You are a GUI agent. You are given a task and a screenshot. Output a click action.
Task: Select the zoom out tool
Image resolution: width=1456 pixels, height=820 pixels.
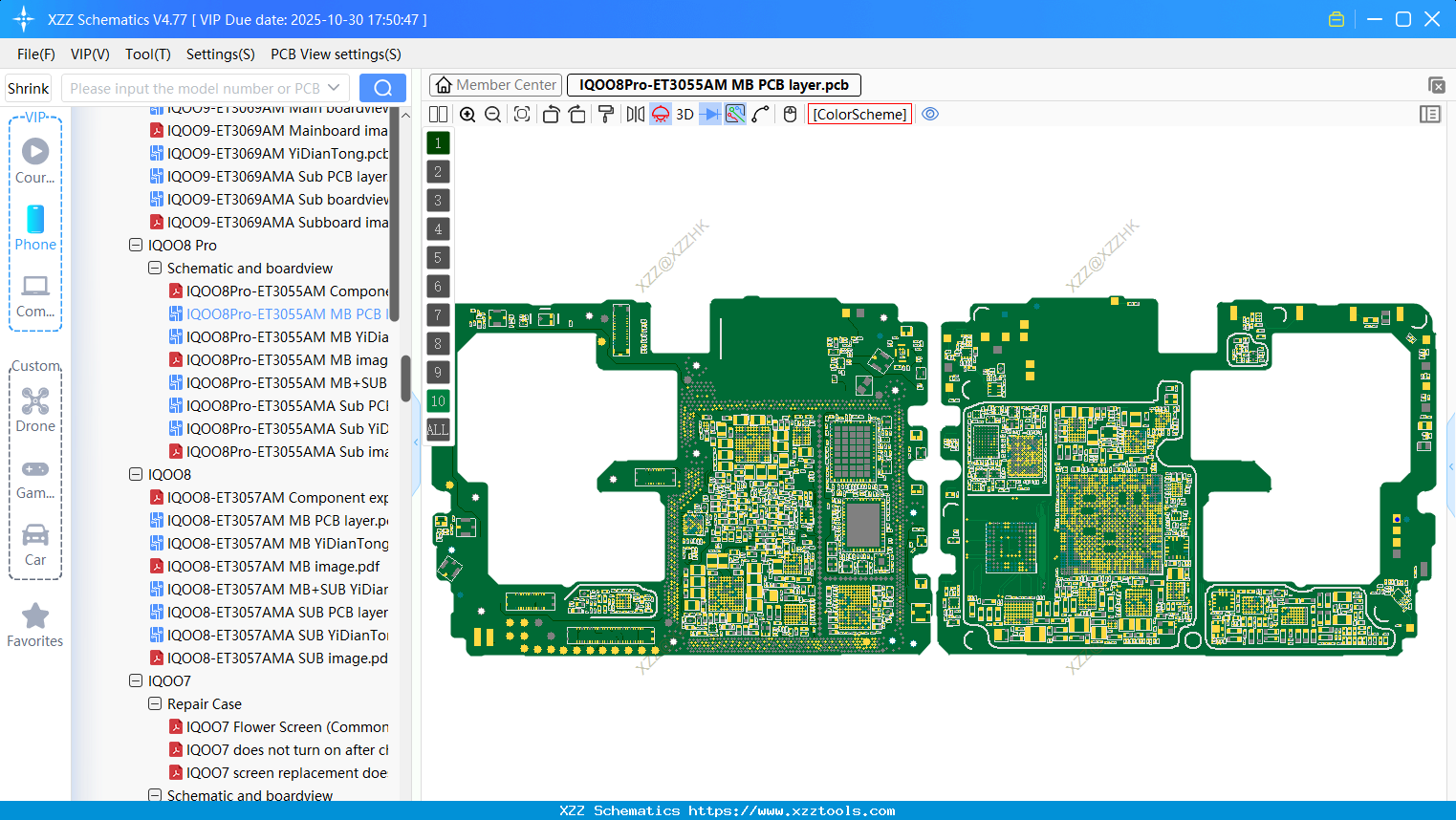(491, 114)
